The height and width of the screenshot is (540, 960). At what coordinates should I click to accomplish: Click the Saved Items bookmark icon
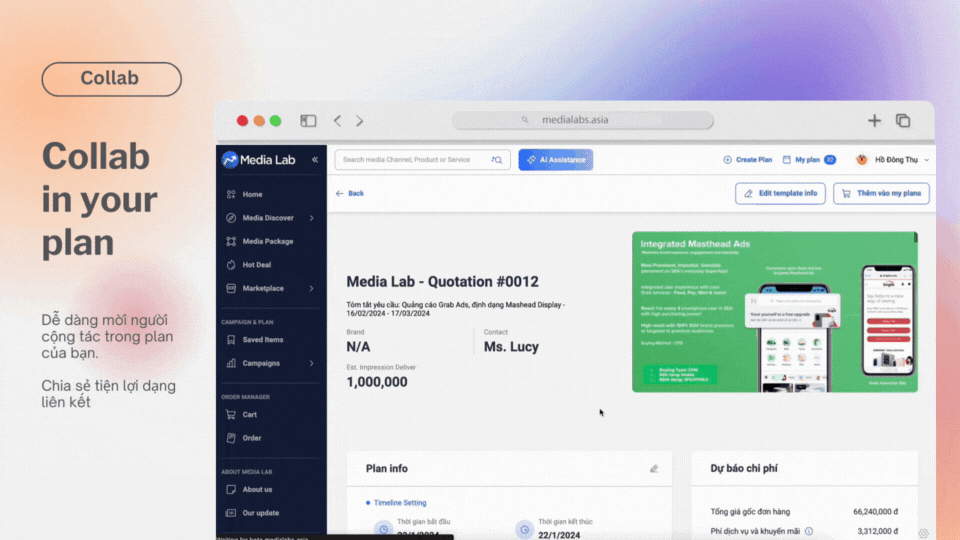point(231,340)
